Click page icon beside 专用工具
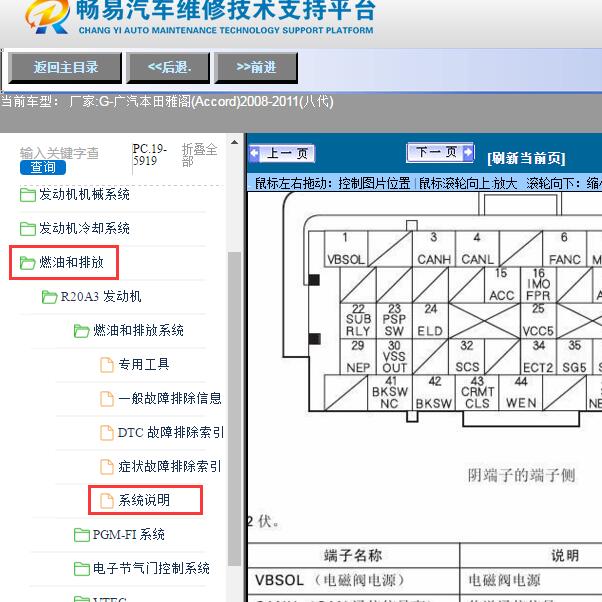 tap(107, 365)
